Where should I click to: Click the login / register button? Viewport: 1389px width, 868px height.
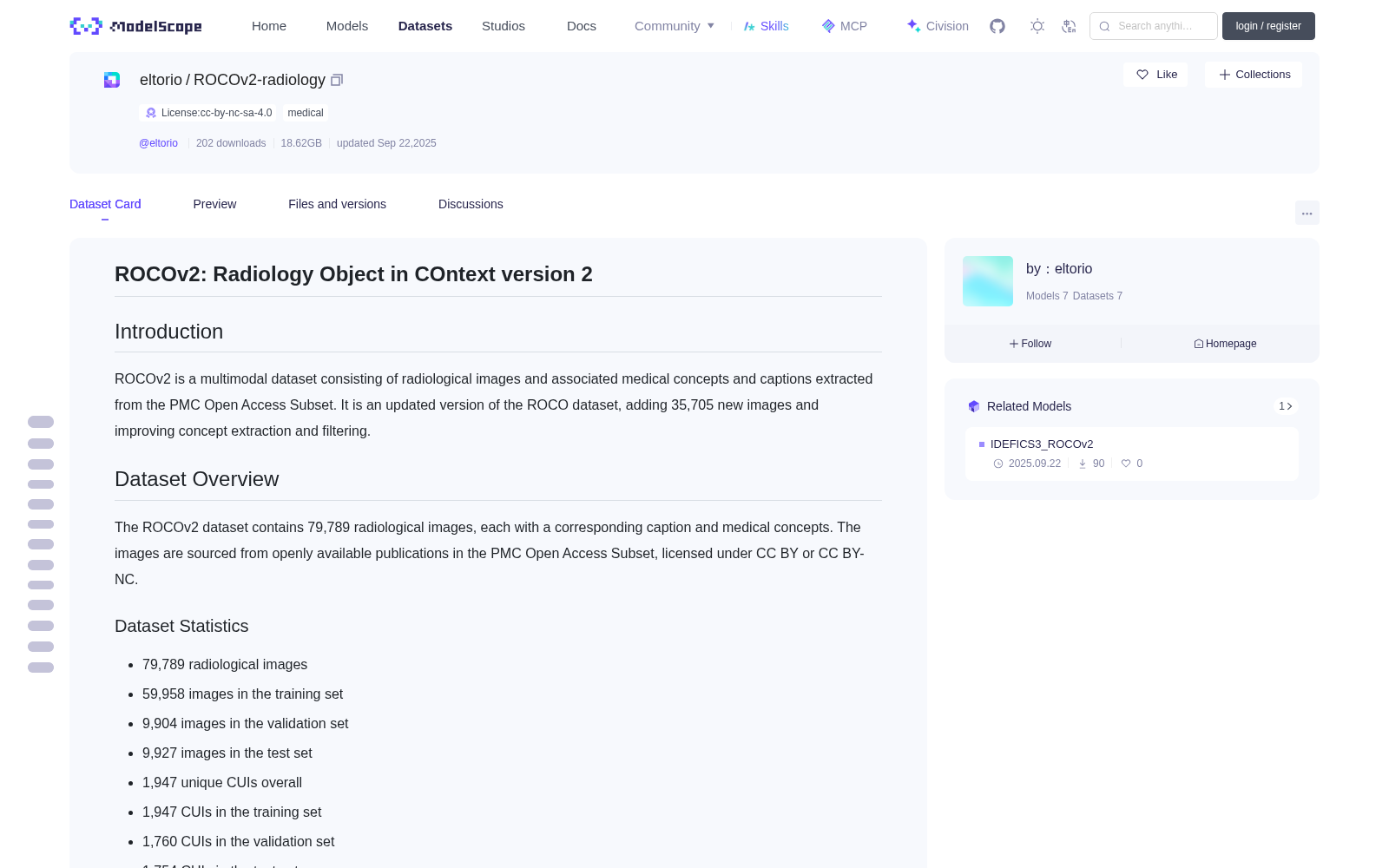(1268, 26)
